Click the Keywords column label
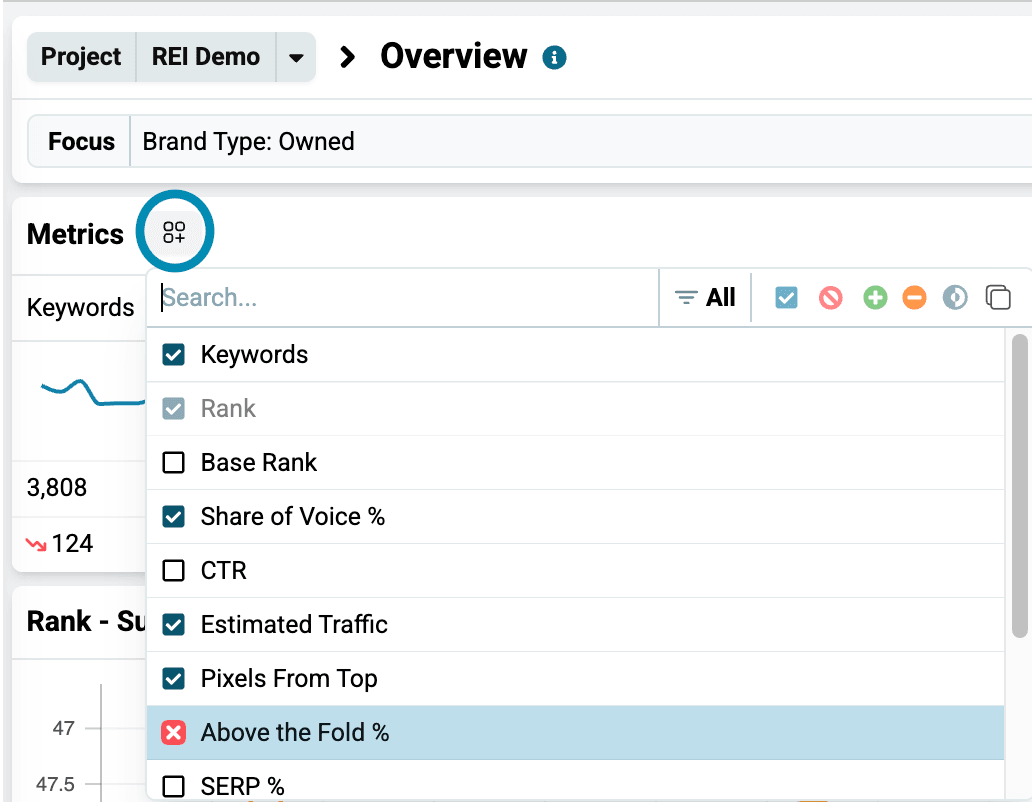 (80, 308)
